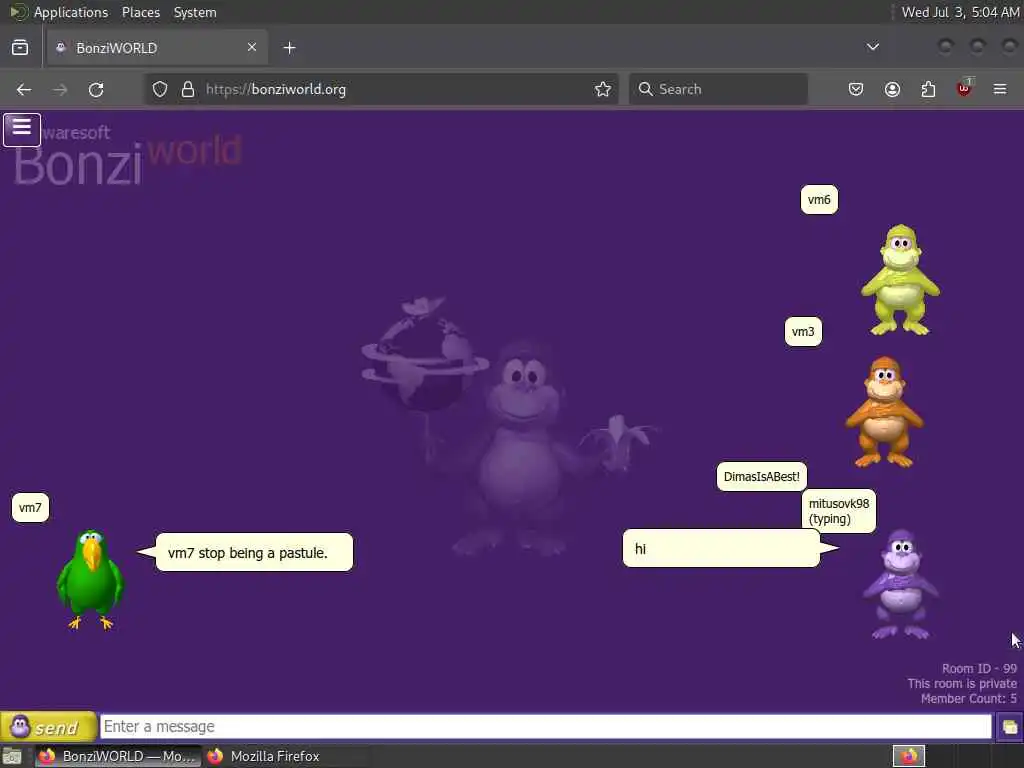Screen dimensions: 1024x768
Task: Click the yellow-green vm6 Bonzi
Action: pyautogui.click(x=901, y=280)
